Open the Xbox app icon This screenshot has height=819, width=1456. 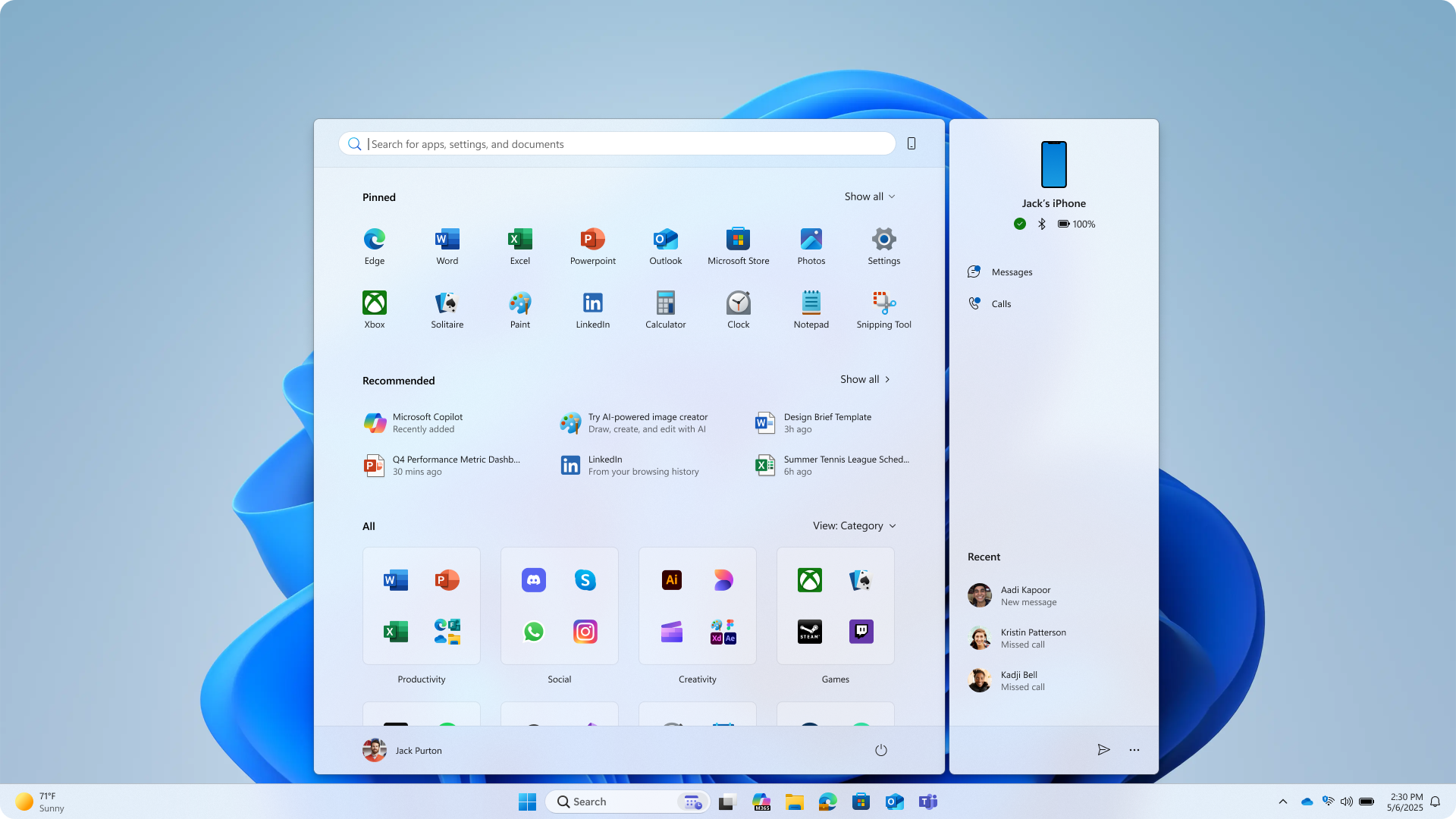(374, 309)
